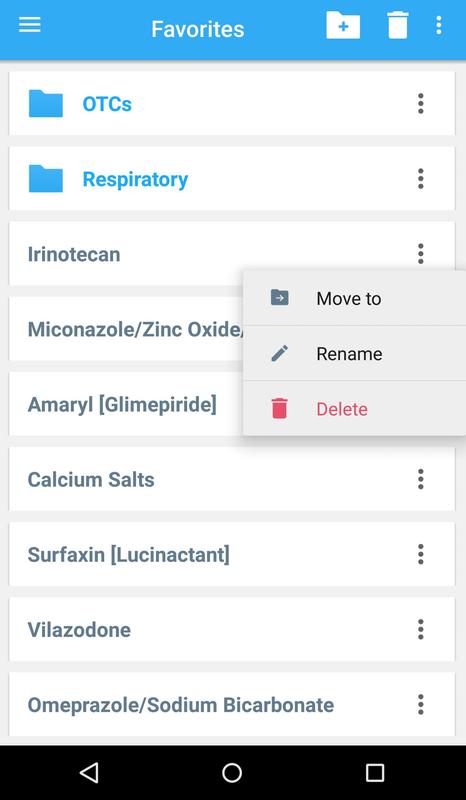Open the header overflow menu
Image resolution: width=466 pixels, height=800 pixels.
coord(438,26)
